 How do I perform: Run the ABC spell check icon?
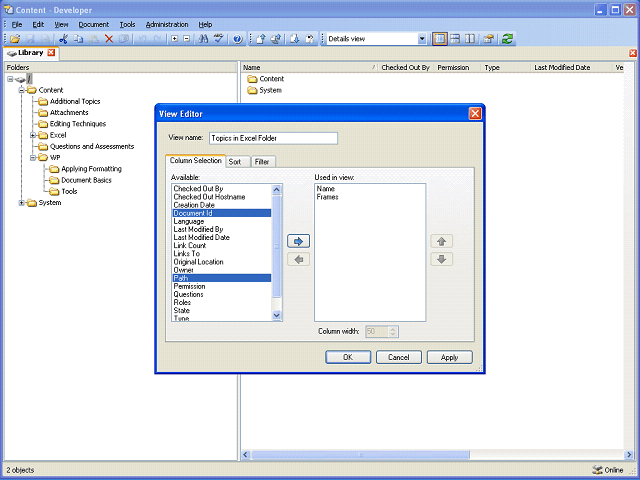[x=219, y=39]
